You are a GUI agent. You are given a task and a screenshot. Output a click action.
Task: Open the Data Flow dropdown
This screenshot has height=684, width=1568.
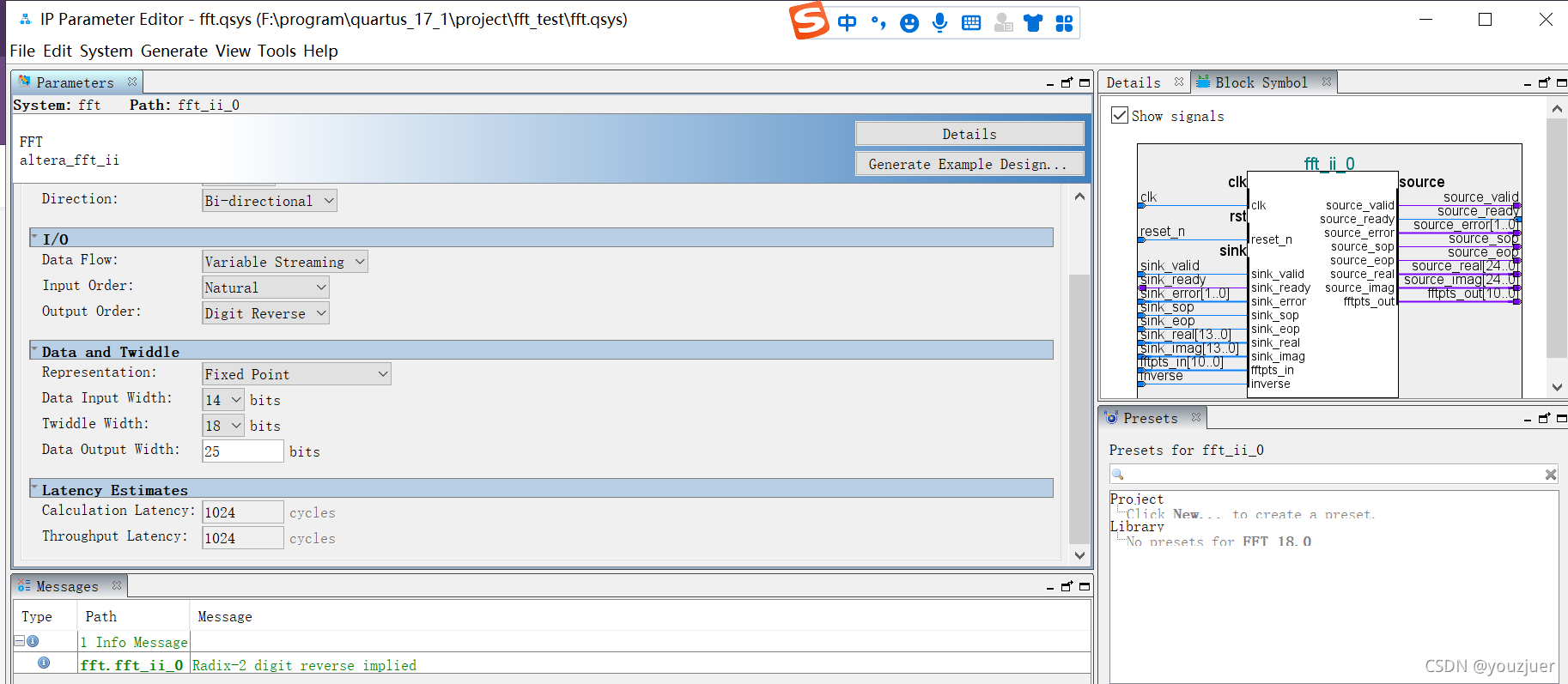[x=285, y=262]
